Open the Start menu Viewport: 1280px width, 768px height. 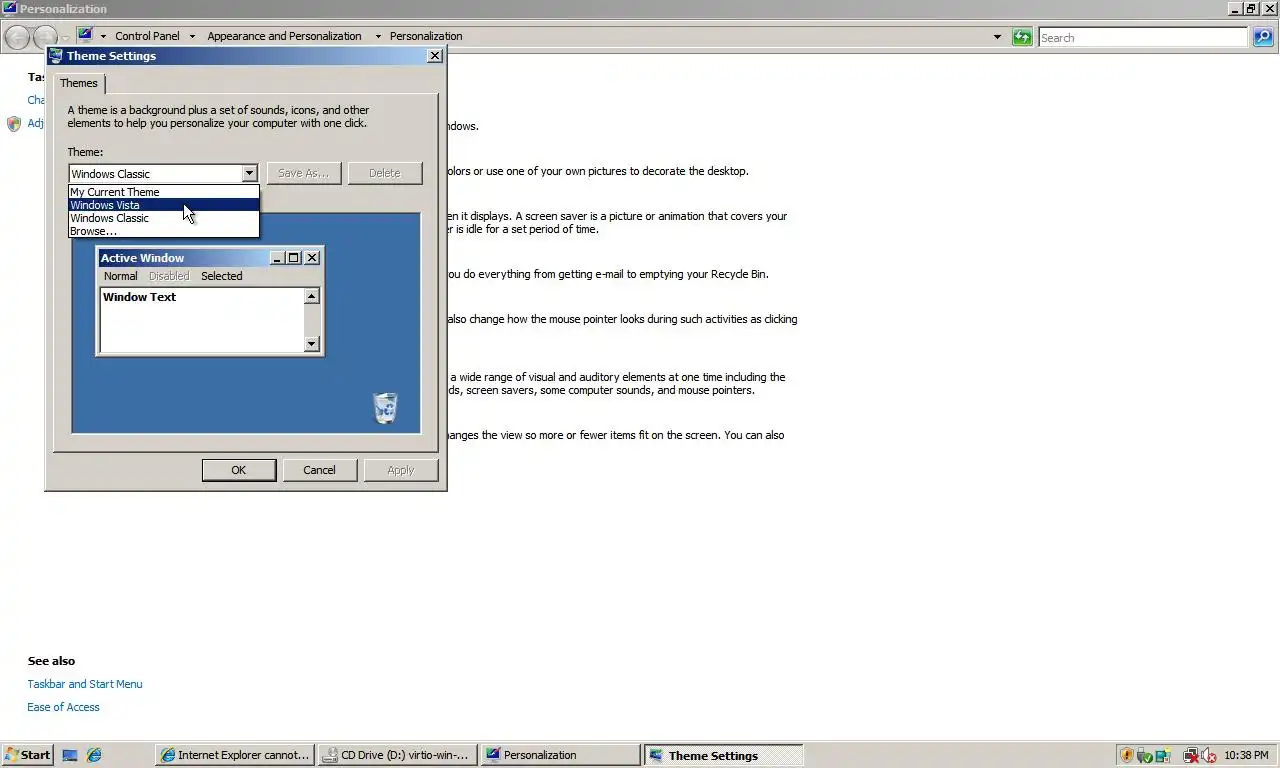27,755
